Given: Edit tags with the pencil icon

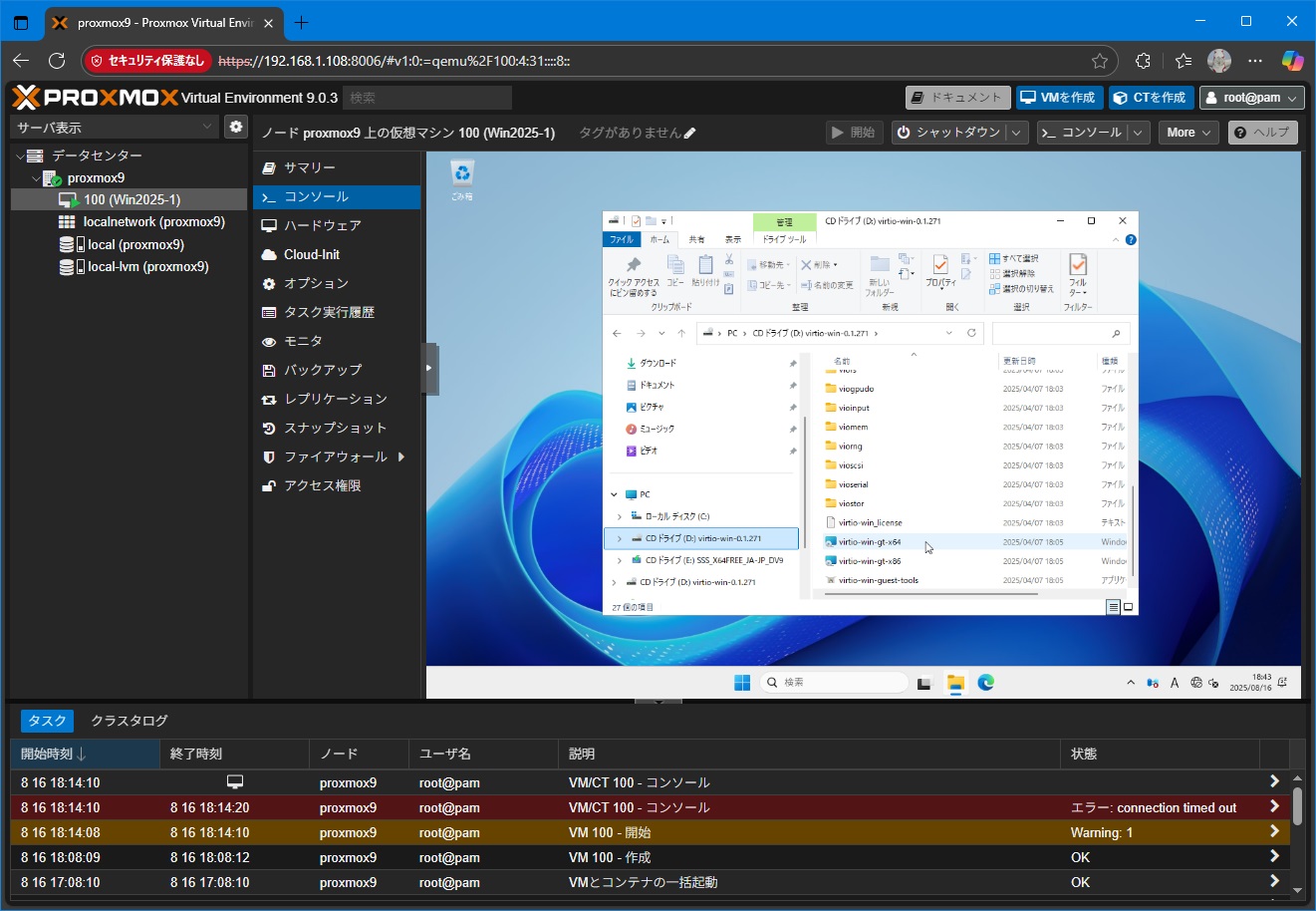Looking at the screenshot, I should [690, 133].
